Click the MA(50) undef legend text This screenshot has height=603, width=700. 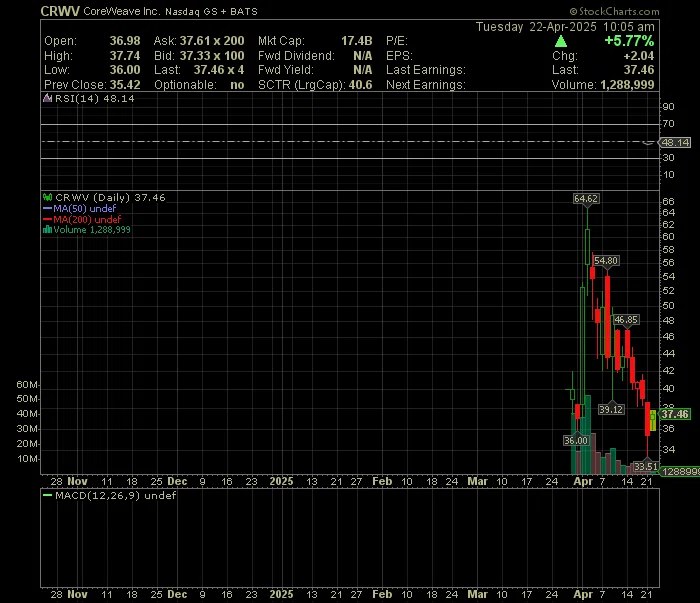[85, 208]
